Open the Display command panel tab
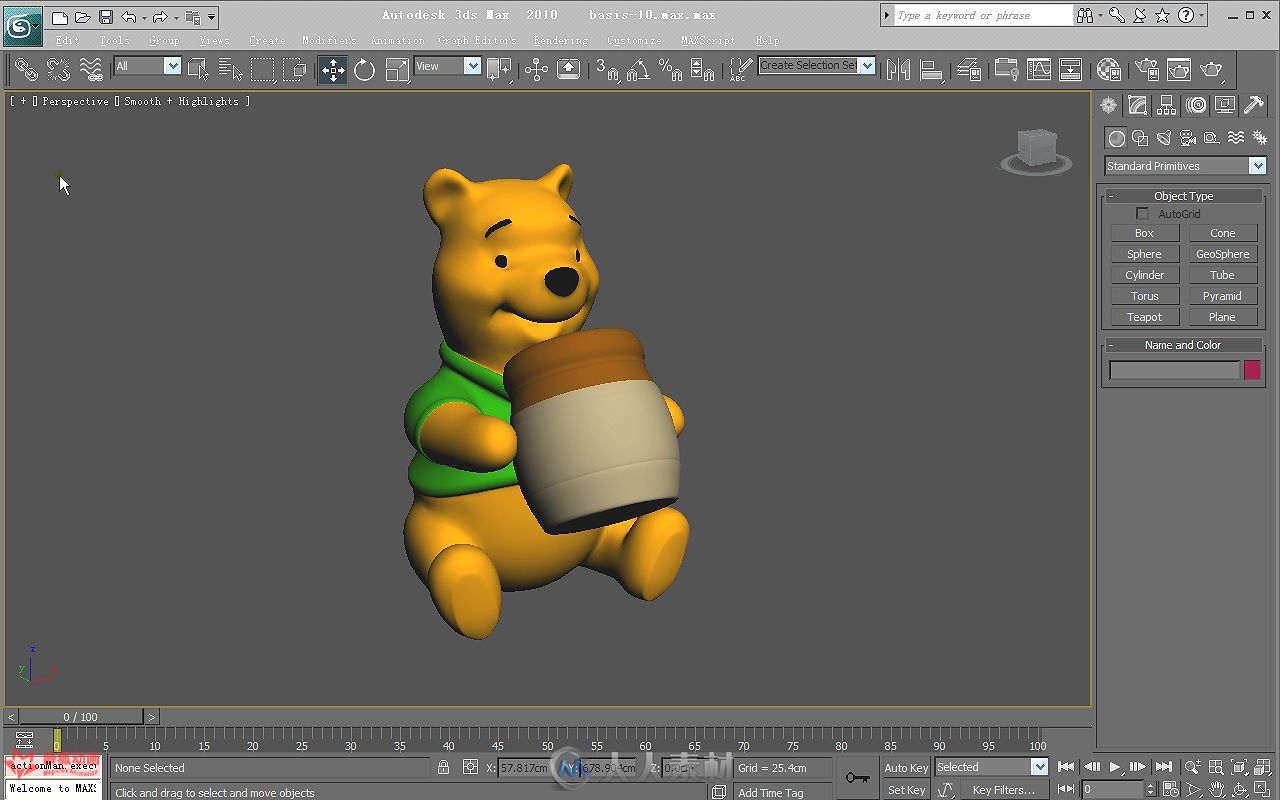 click(1225, 105)
